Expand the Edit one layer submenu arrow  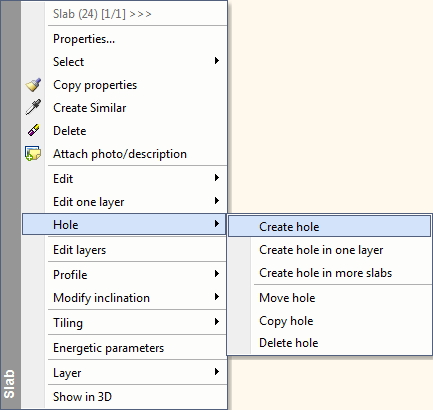point(217,201)
